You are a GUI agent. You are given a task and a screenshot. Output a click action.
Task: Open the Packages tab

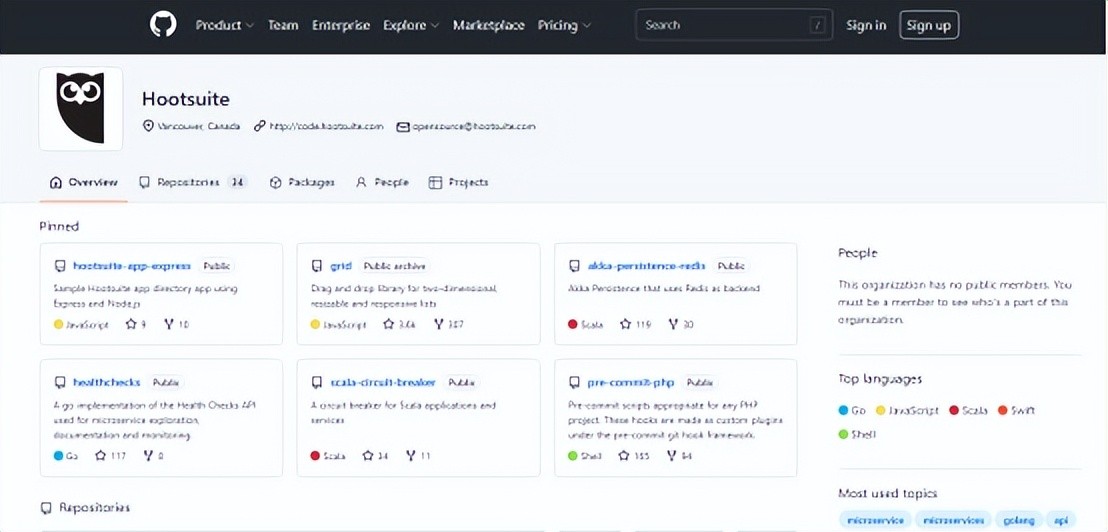click(x=302, y=182)
